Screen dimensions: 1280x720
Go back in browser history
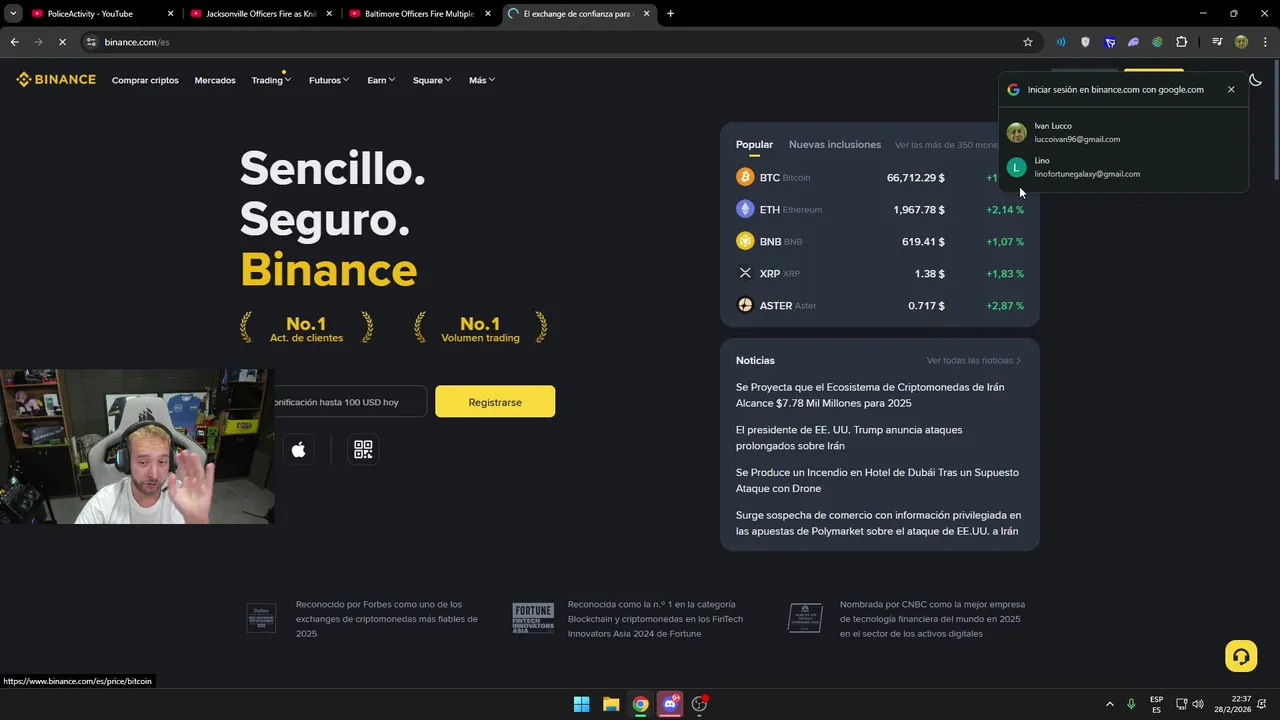pos(14,42)
